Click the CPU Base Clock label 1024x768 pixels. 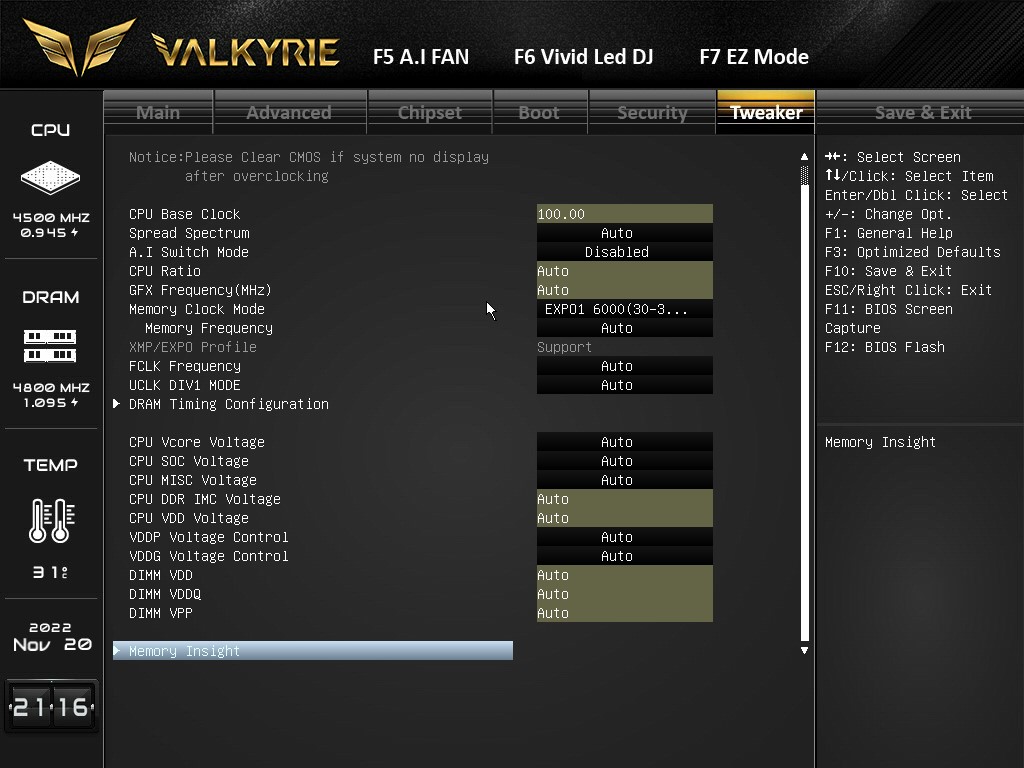pyautogui.click(x=185, y=214)
